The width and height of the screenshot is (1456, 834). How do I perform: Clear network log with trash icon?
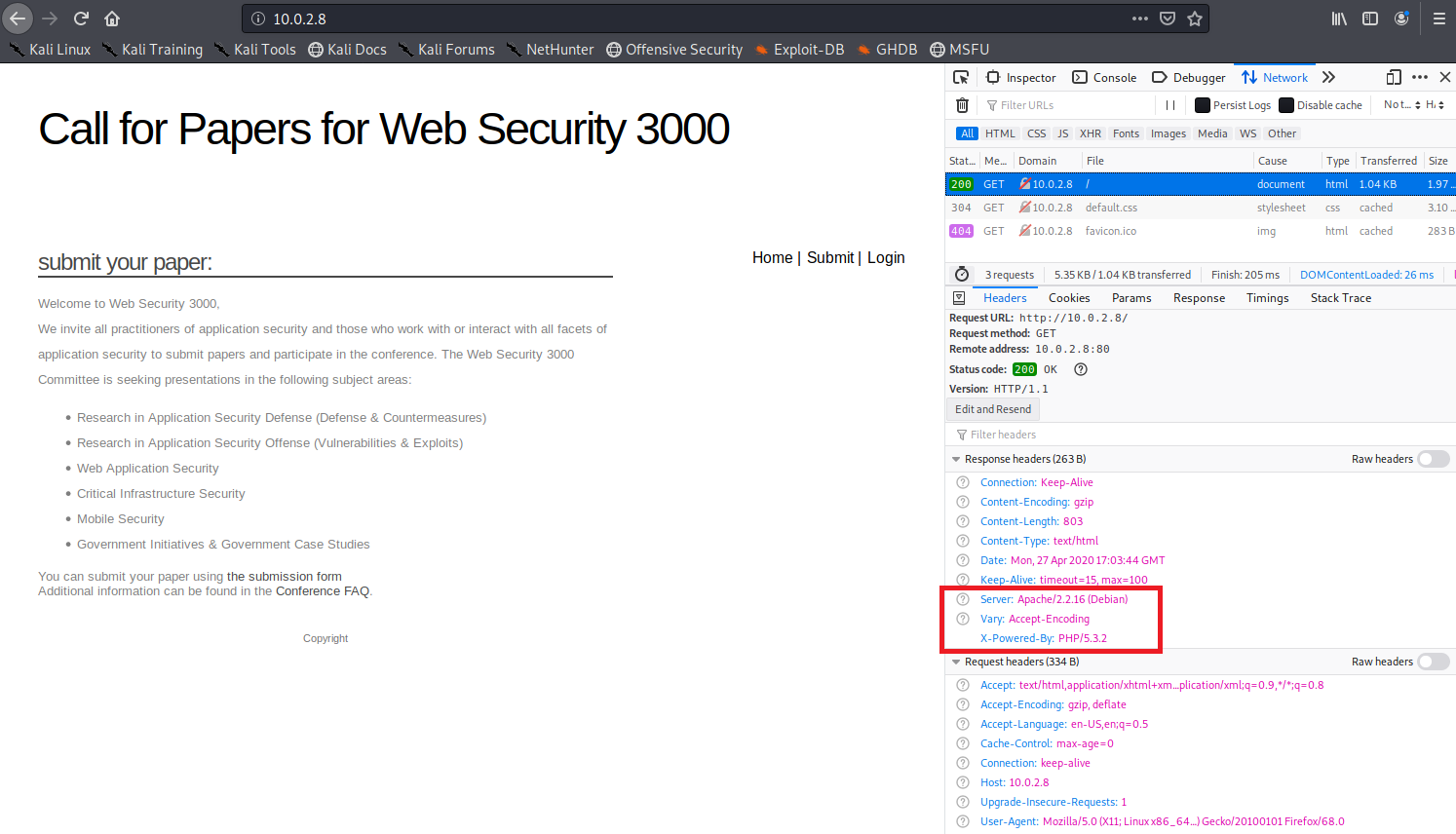coord(962,105)
